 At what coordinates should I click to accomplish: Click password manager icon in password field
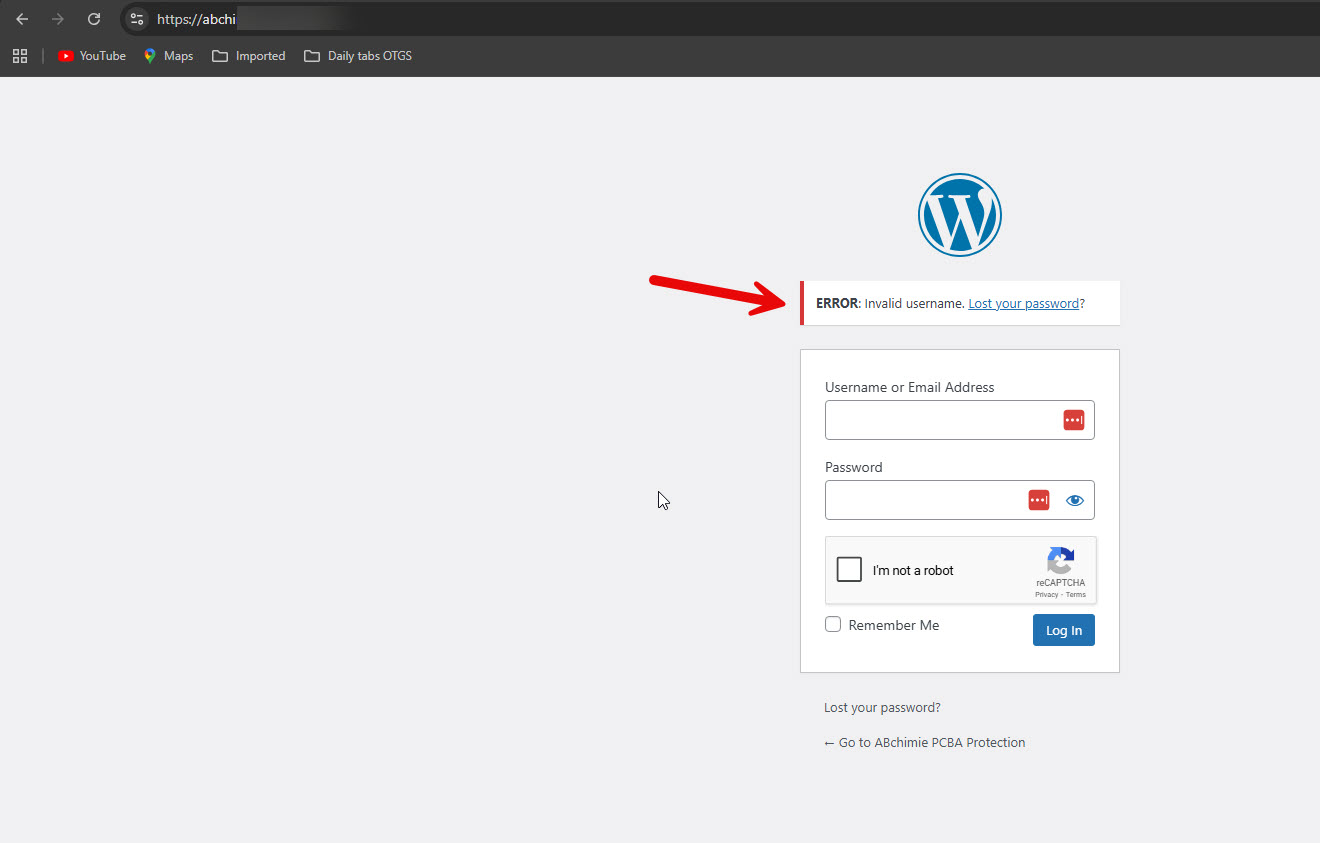[x=1039, y=500]
